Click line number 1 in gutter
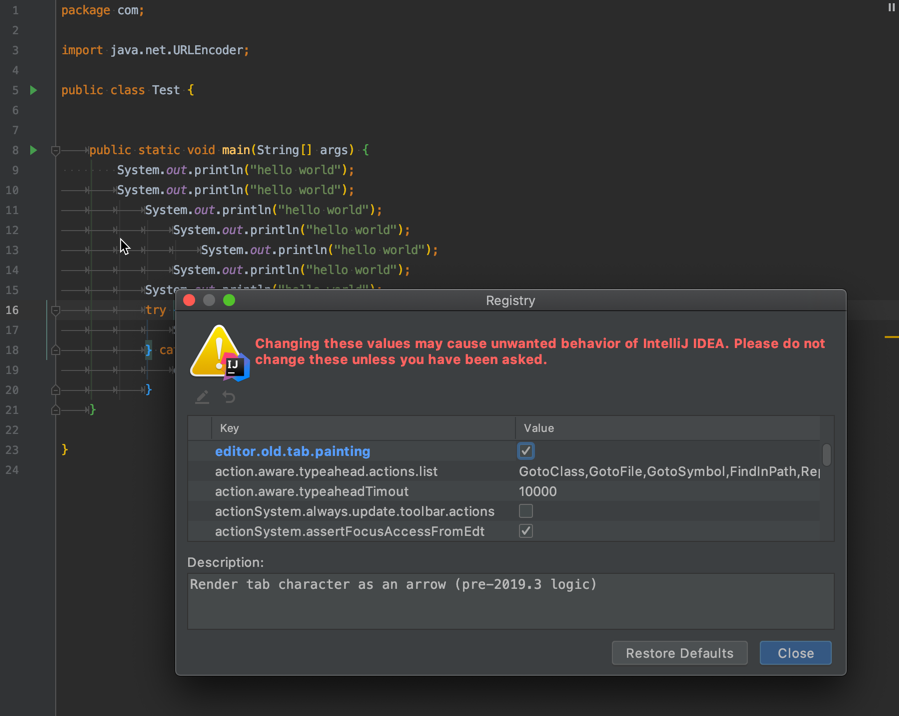899x716 pixels. pos(15,10)
